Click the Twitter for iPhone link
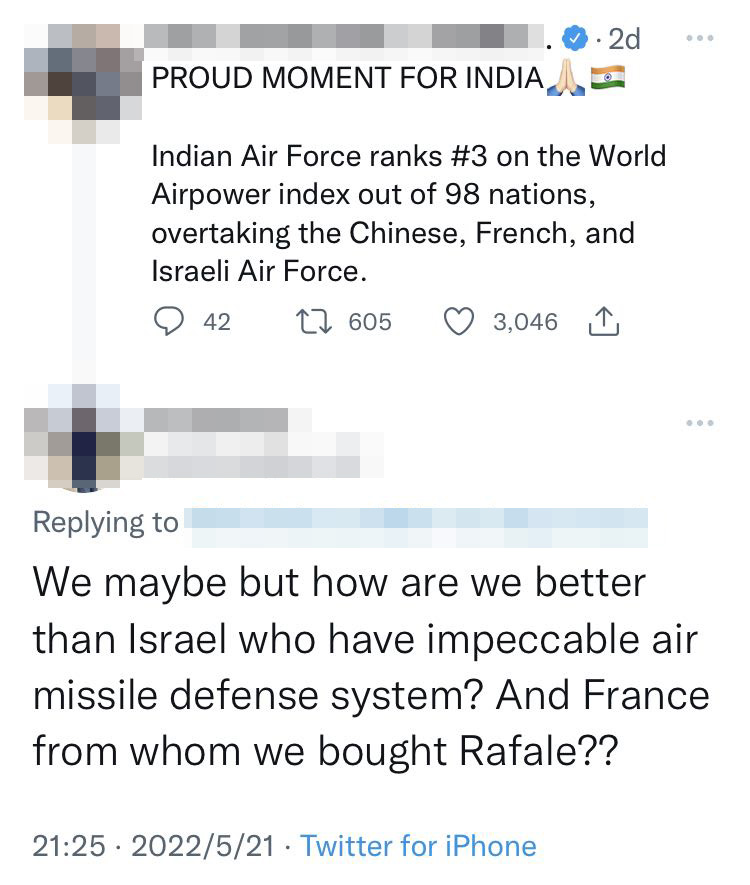This screenshot has width=750, height=885. point(418,846)
